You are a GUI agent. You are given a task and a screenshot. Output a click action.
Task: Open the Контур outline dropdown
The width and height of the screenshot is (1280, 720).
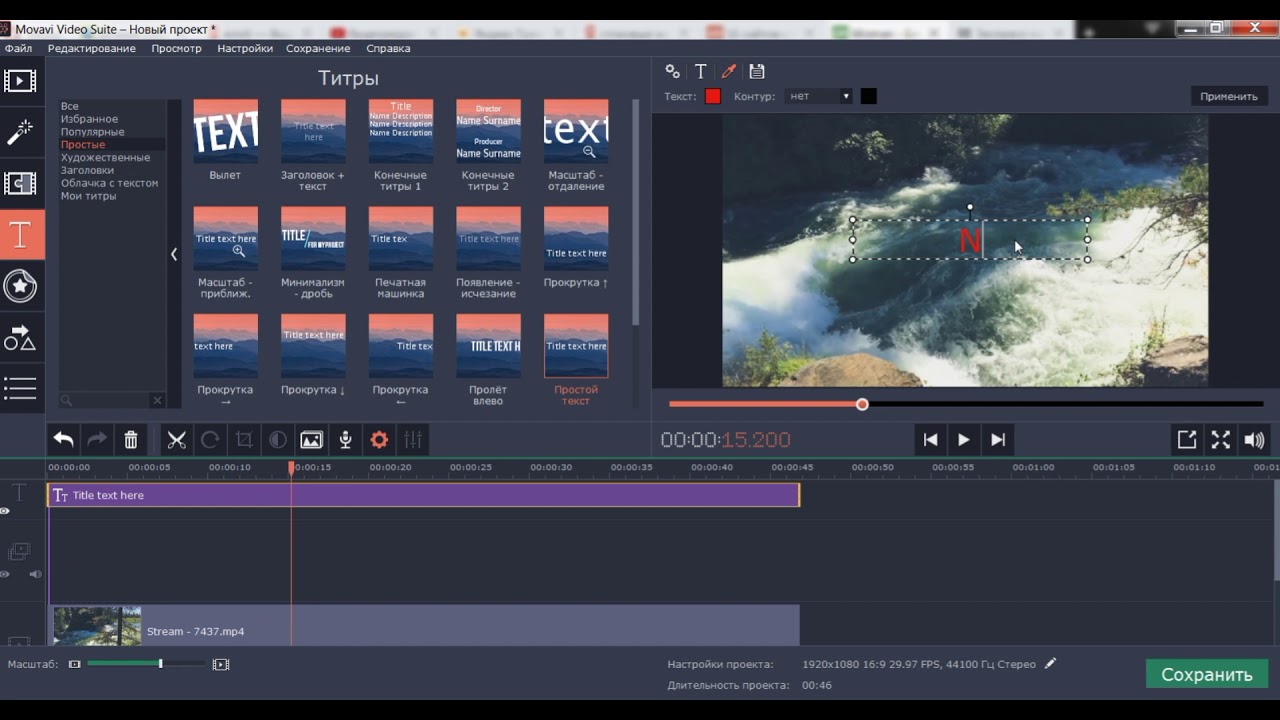click(x=820, y=96)
